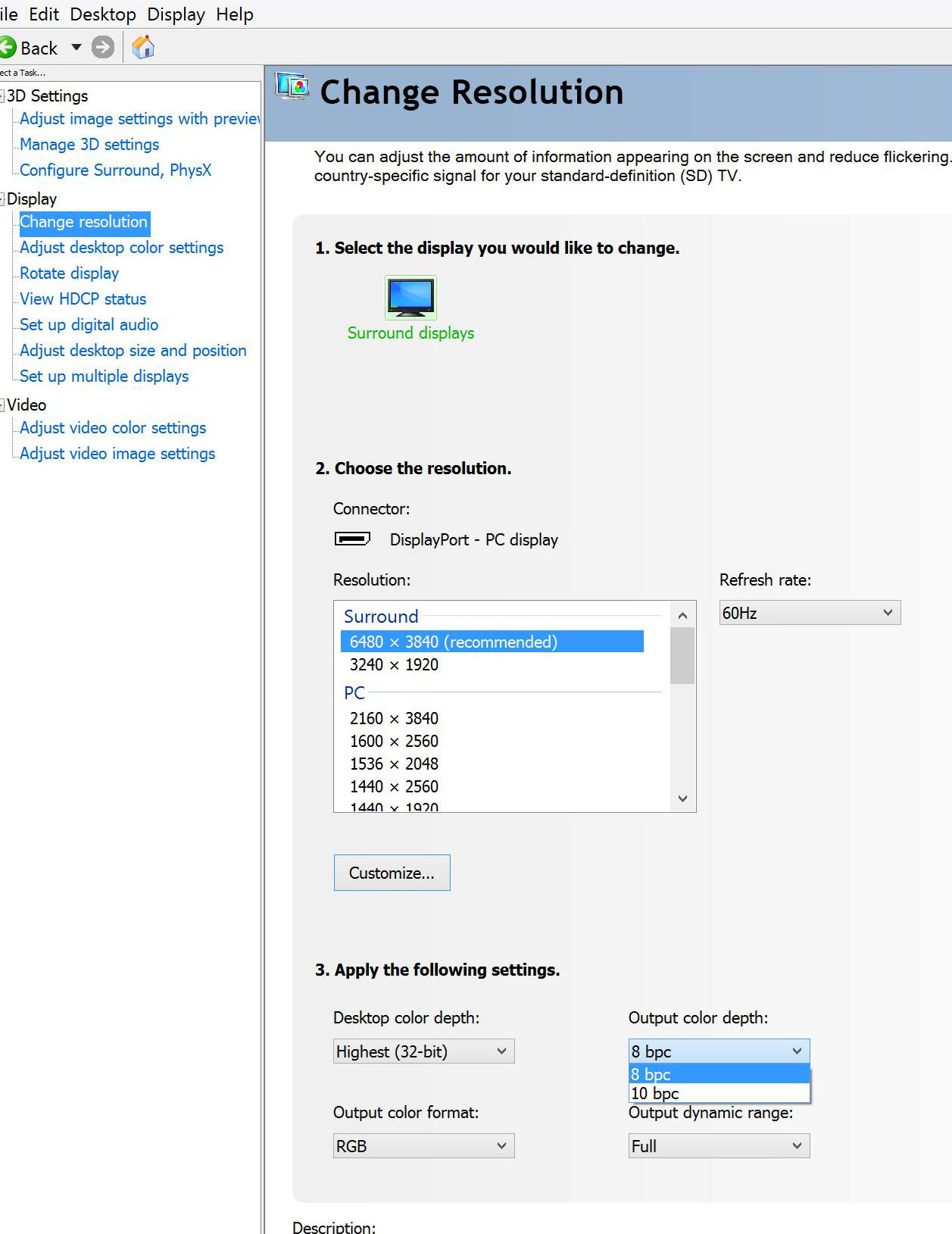This screenshot has width=952, height=1234.
Task: Open Adjust video image settings
Action: click(117, 454)
